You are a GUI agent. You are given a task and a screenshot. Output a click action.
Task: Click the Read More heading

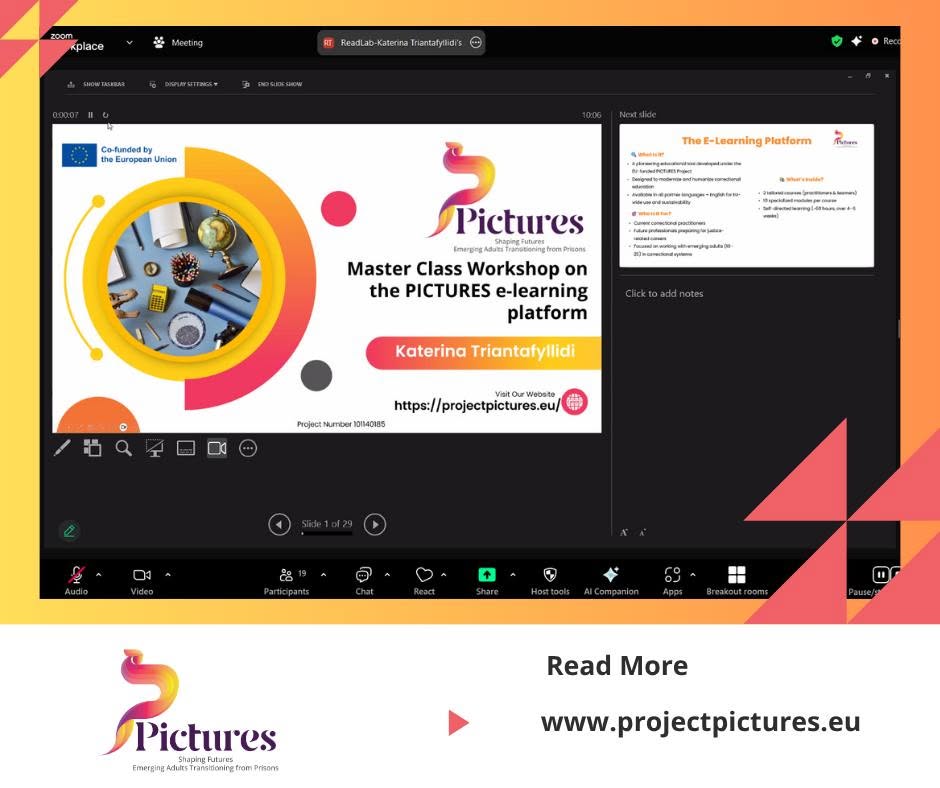[617, 666]
